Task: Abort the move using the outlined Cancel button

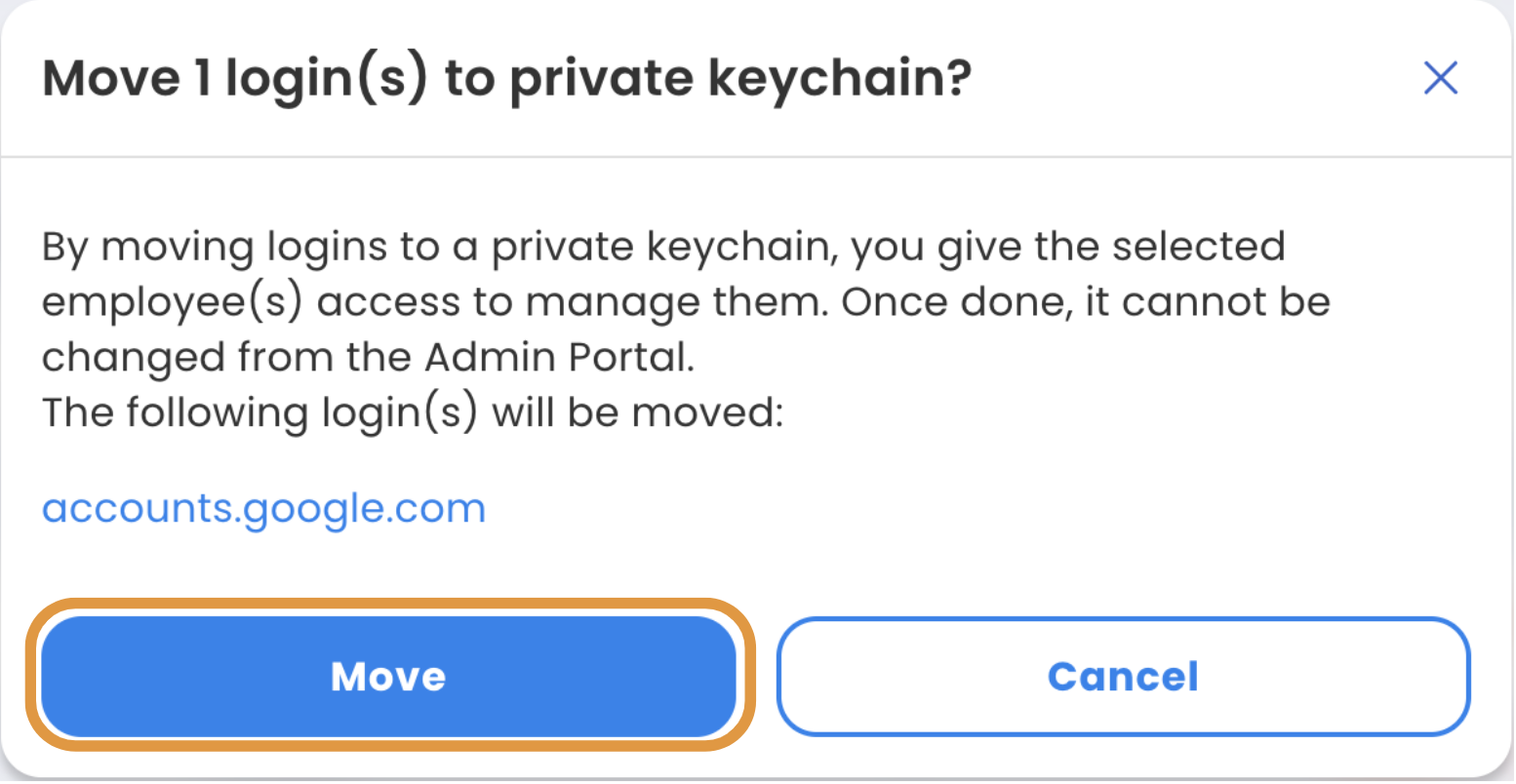Action: 1123,676
